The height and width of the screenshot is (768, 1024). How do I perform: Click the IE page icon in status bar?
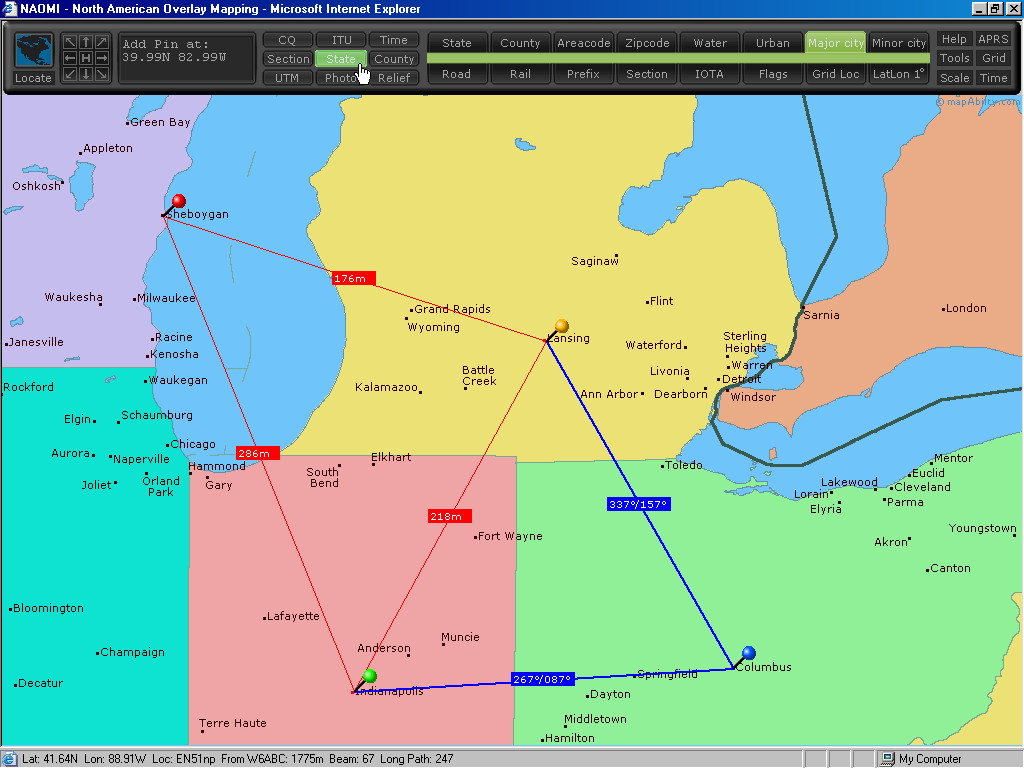[x=8, y=759]
